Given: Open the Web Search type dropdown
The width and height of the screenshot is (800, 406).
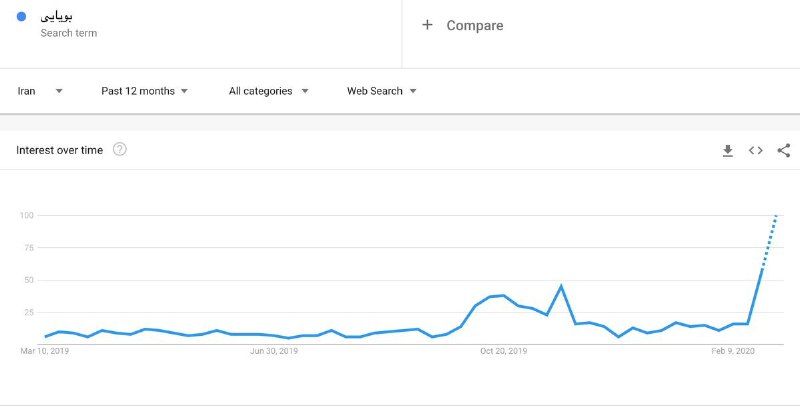Looking at the screenshot, I should coord(381,91).
